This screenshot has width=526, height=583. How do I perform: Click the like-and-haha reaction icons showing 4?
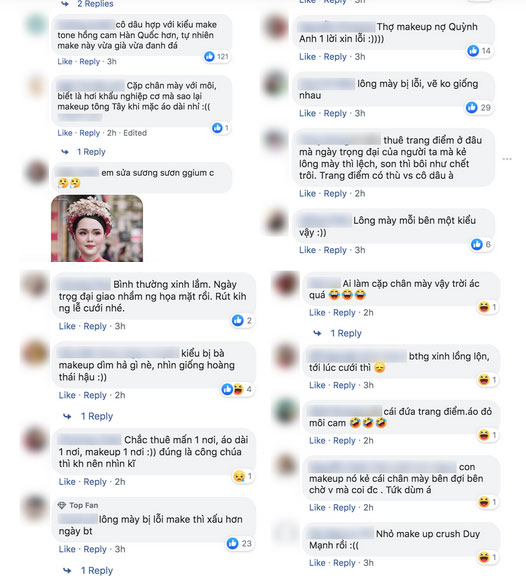coord(233,389)
